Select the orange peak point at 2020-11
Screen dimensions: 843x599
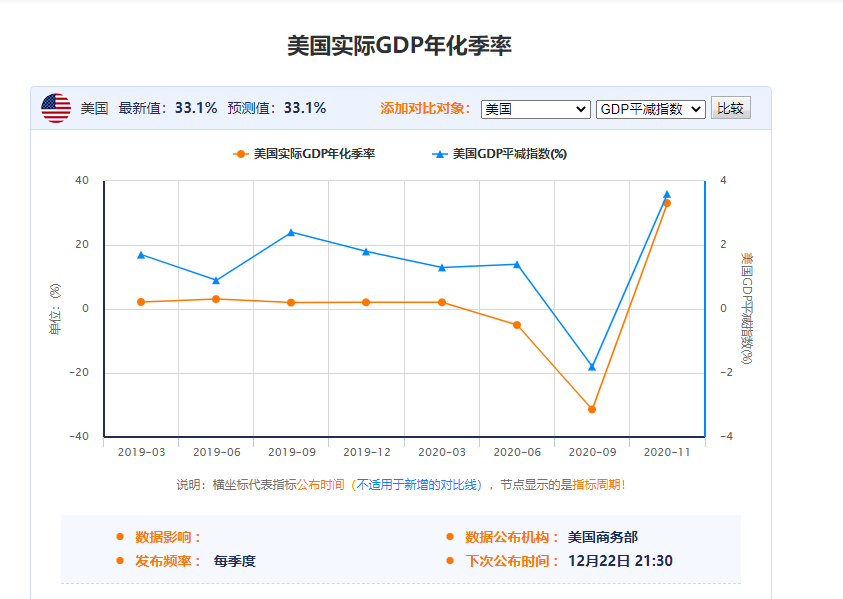pos(667,203)
